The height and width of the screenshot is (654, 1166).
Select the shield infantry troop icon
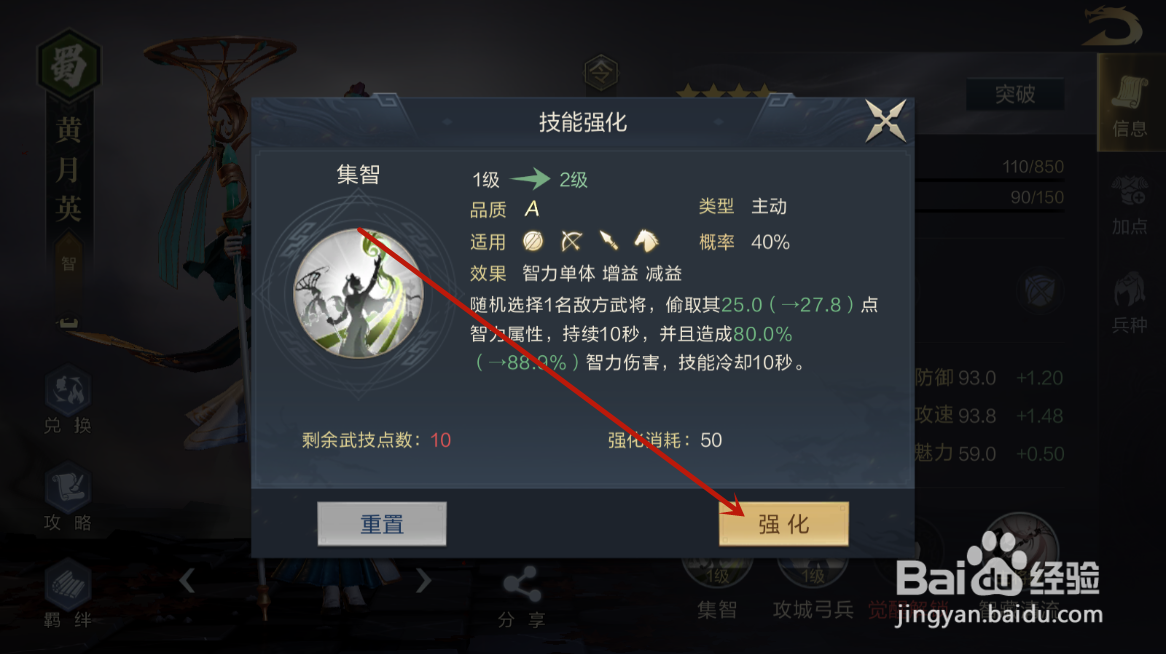(x=533, y=241)
